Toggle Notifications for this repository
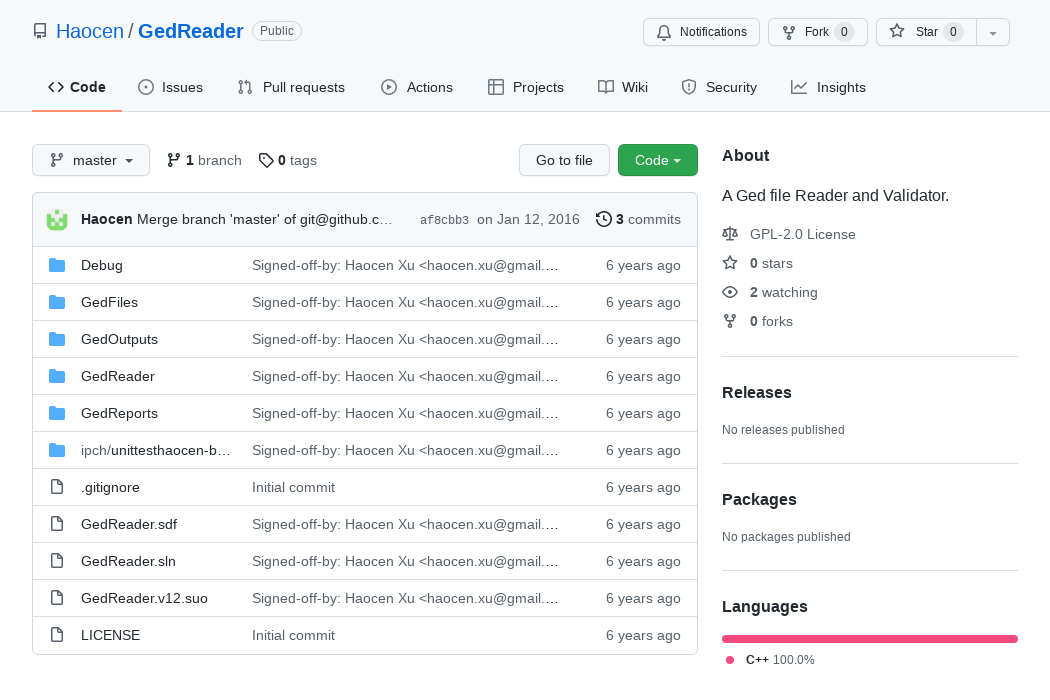Image resolution: width=1050 pixels, height=700 pixels. point(701,32)
